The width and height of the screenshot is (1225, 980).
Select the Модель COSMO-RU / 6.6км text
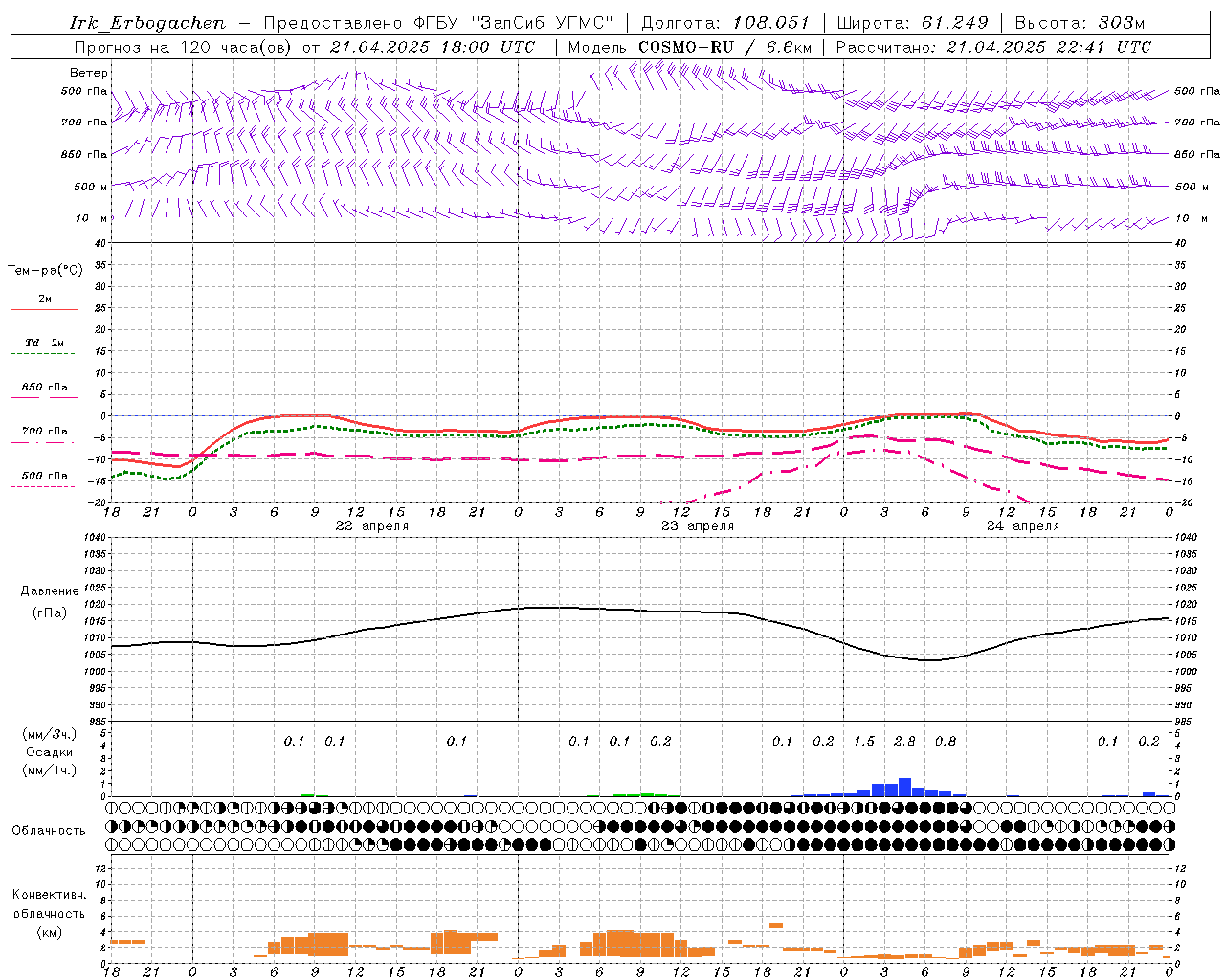(x=690, y=47)
